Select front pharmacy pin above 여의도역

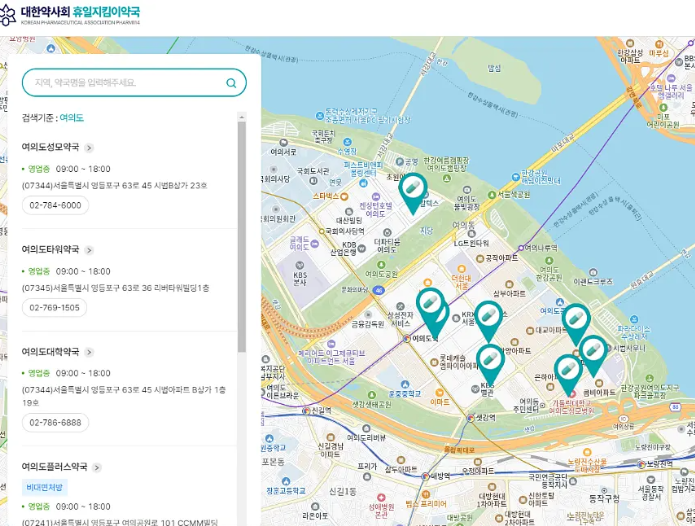tap(430, 308)
